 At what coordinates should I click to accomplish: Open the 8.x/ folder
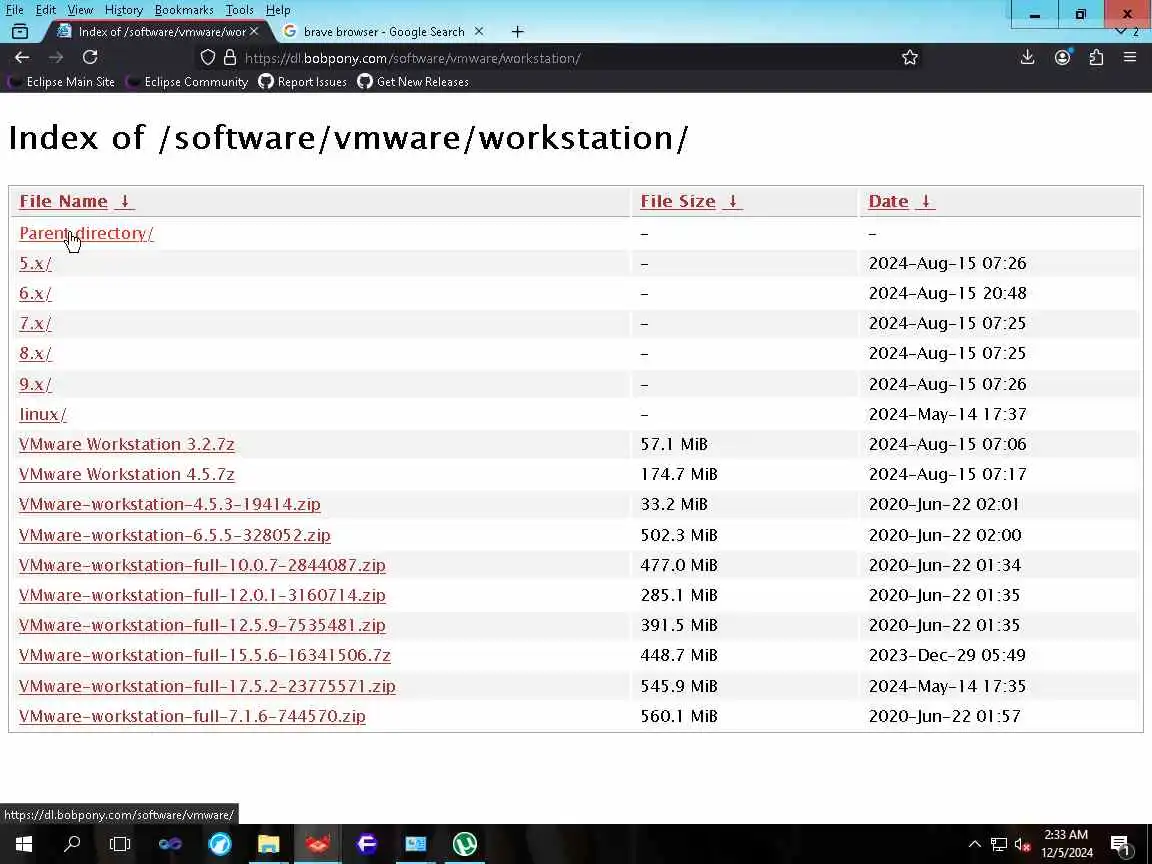[35, 353]
